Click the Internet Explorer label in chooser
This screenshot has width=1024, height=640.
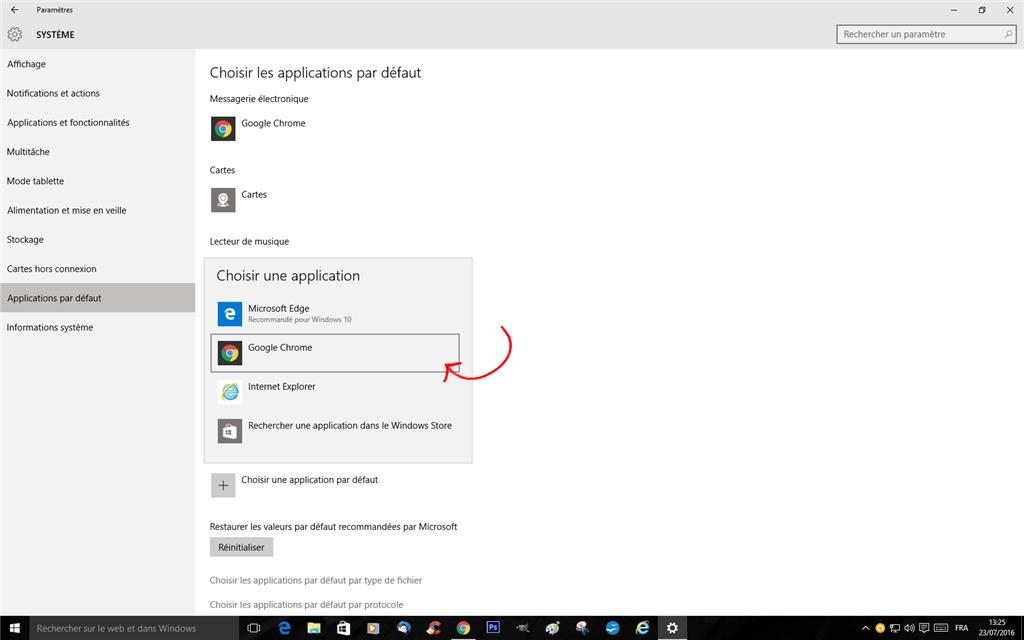pyautogui.click(x=281, y=387)
